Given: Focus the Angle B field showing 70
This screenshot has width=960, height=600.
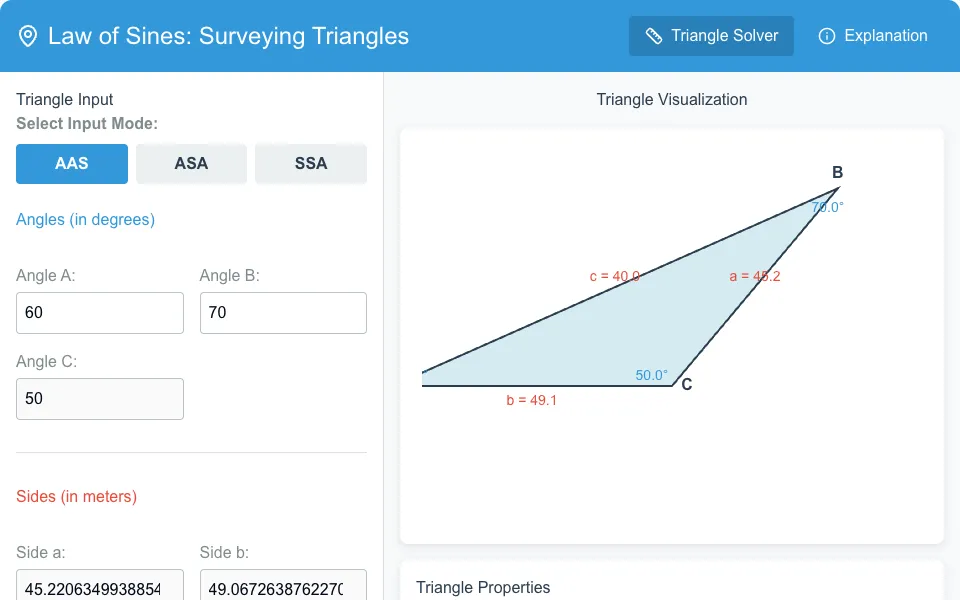Looking at the screenshot, I should tap(283, 313).
